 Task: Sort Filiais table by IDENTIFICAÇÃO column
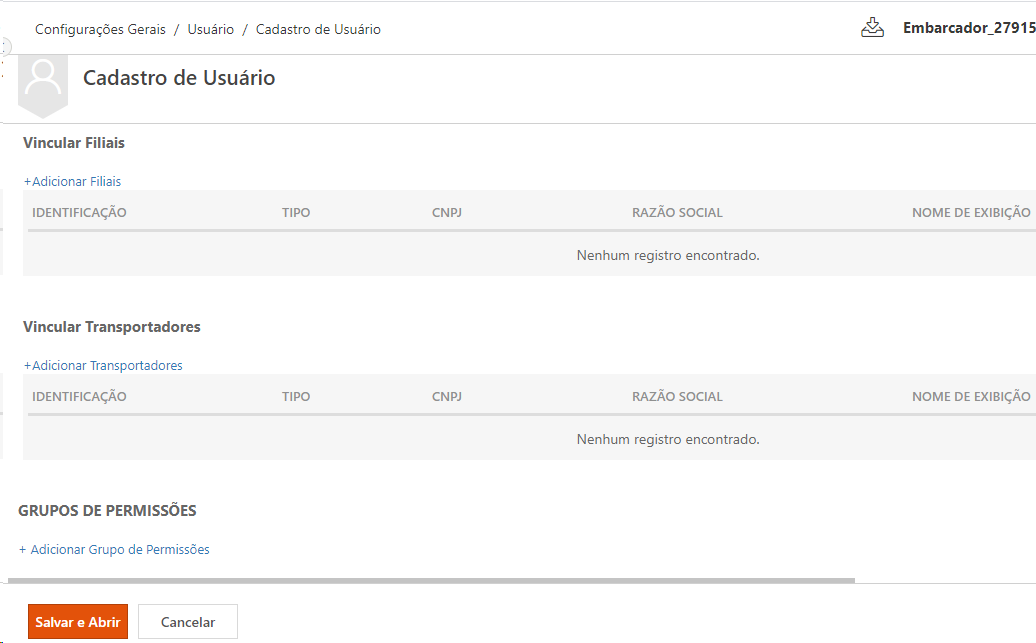point(79,212)
